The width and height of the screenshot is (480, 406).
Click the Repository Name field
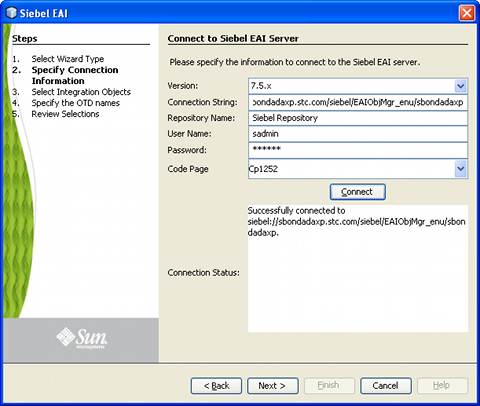point(358,118)
